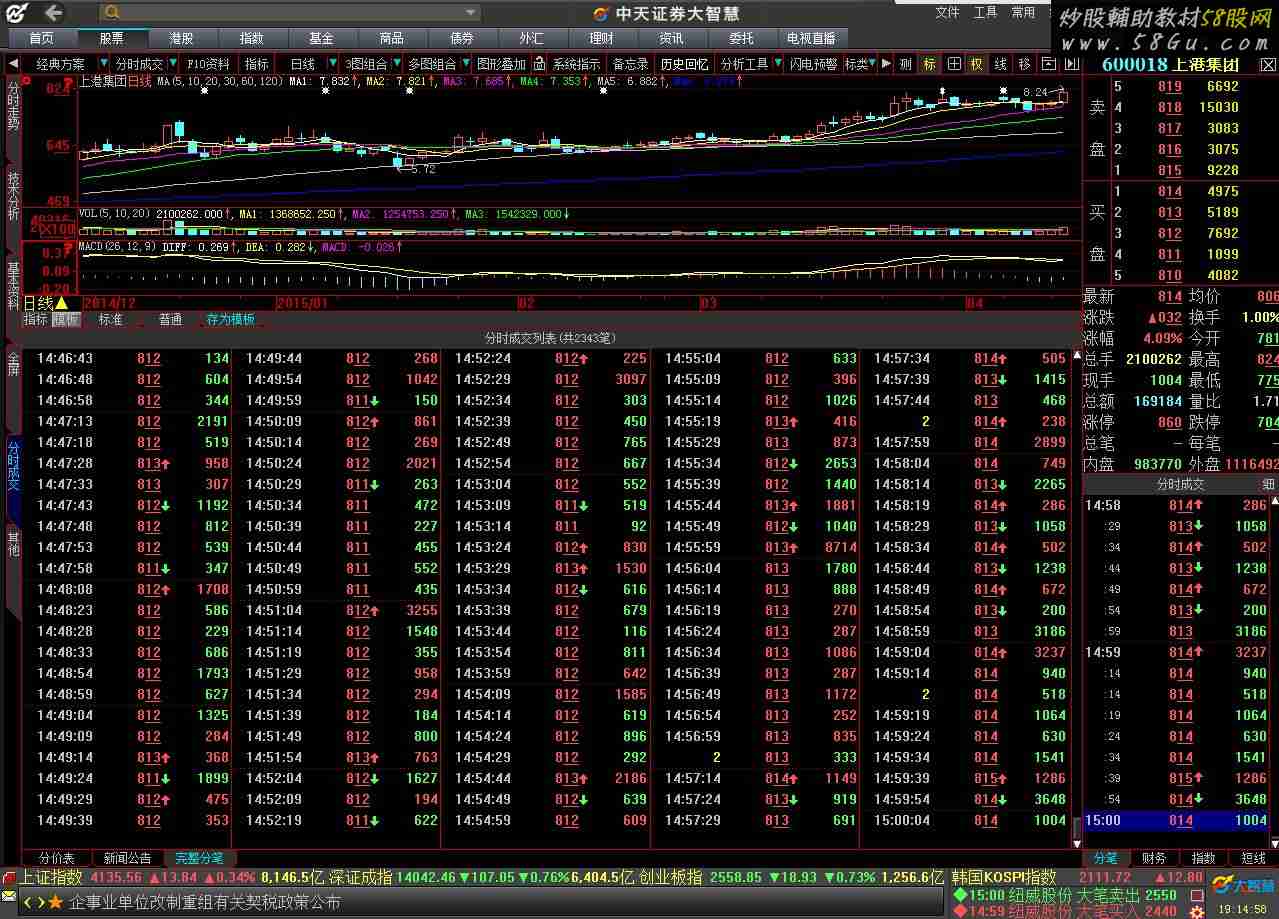Switch to the 完整分笔 bottom tab
The height and width of the screenshot is (919, 1279).
[x=199, y=858]
